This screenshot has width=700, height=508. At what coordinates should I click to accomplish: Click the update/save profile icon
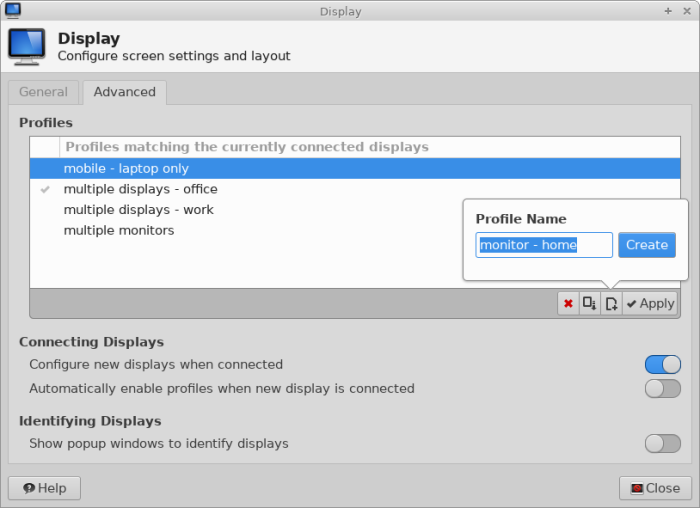(590, 304)
